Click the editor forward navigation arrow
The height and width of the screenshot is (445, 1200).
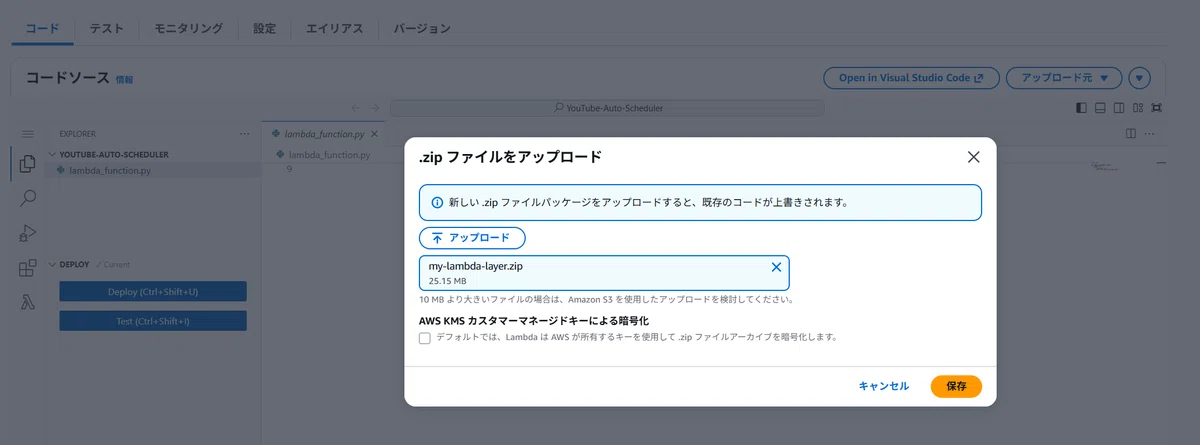[374, 108]
